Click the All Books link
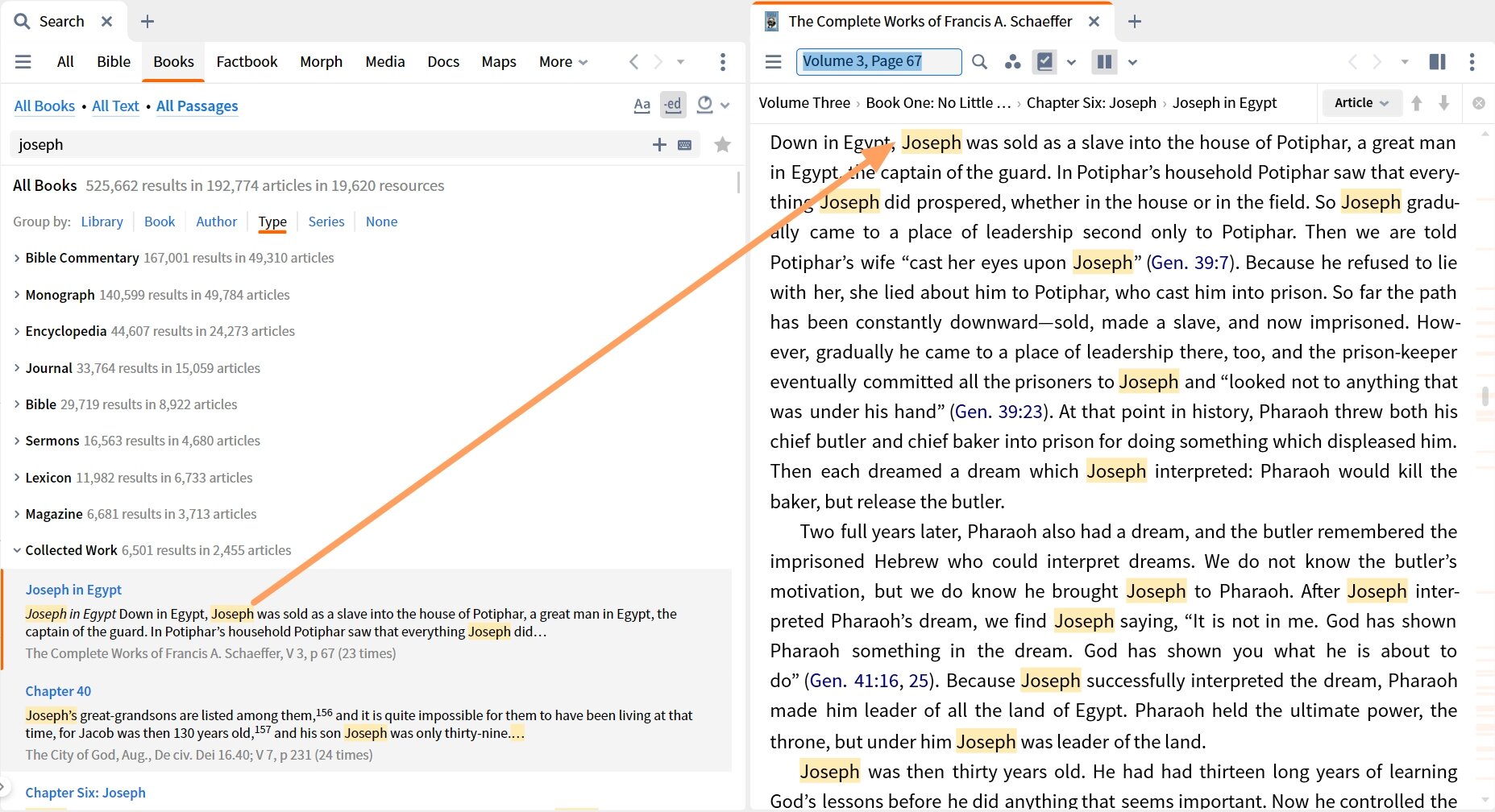1495x812 pixels. pyautogui.click(x=44, y=106)
